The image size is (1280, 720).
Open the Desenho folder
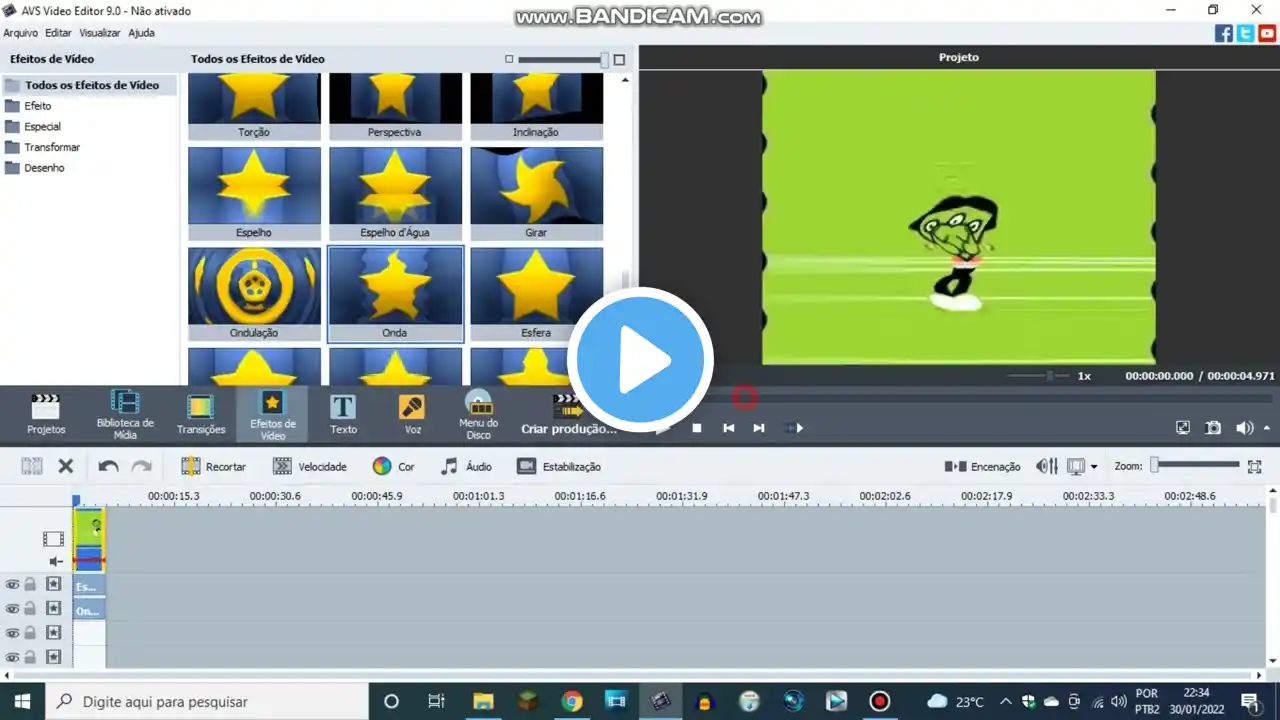[44, 168]
